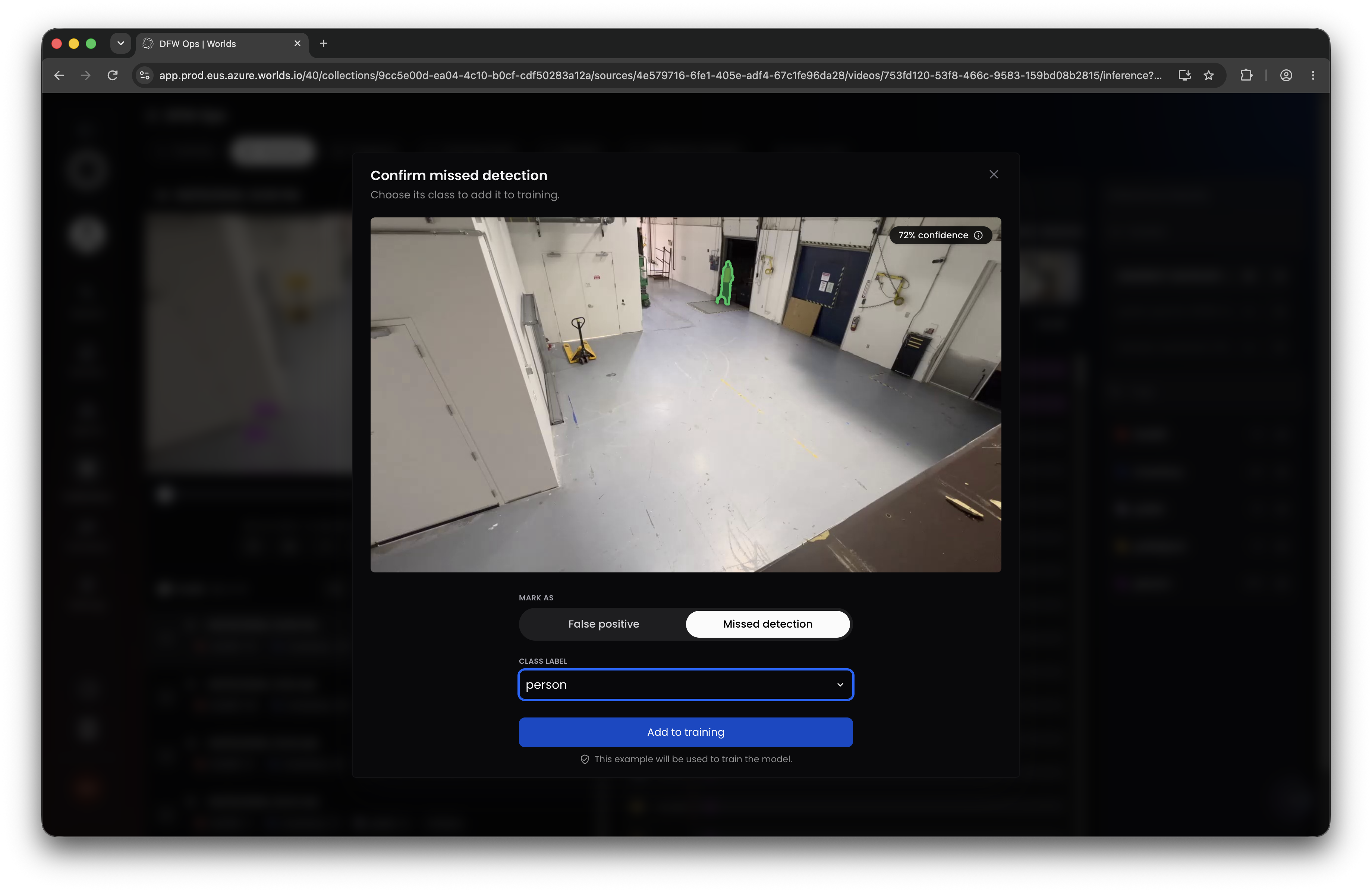
Task: Select the Missed detection option
Action: [x=767, y=624]
